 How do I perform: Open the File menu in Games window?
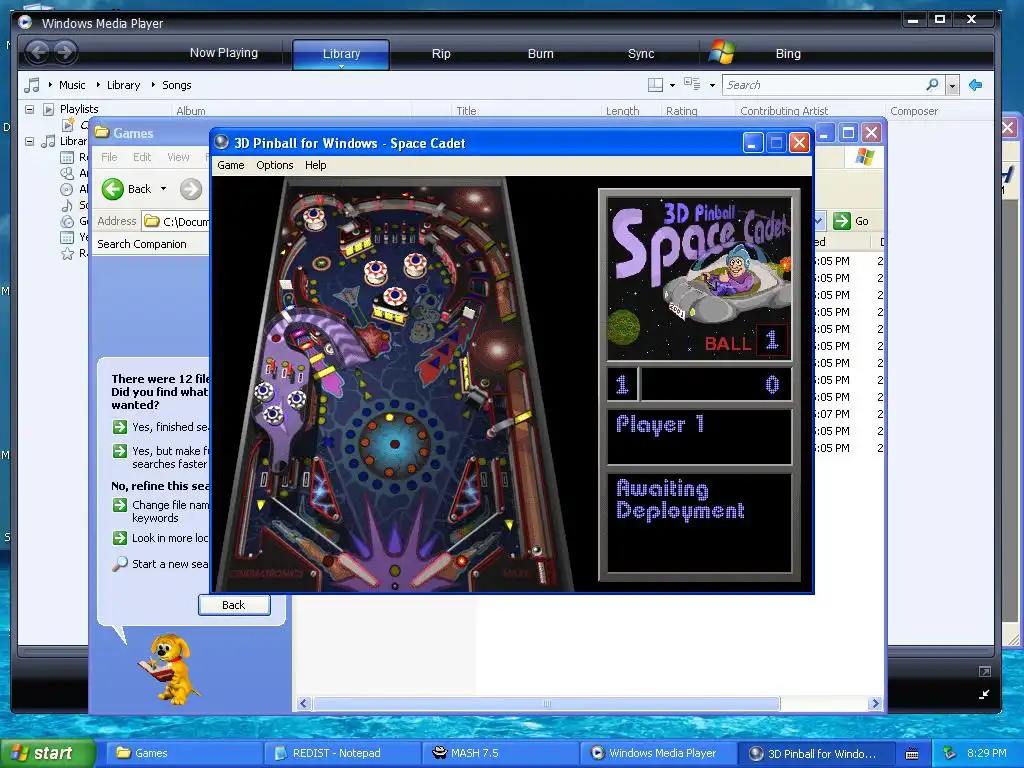109,157
